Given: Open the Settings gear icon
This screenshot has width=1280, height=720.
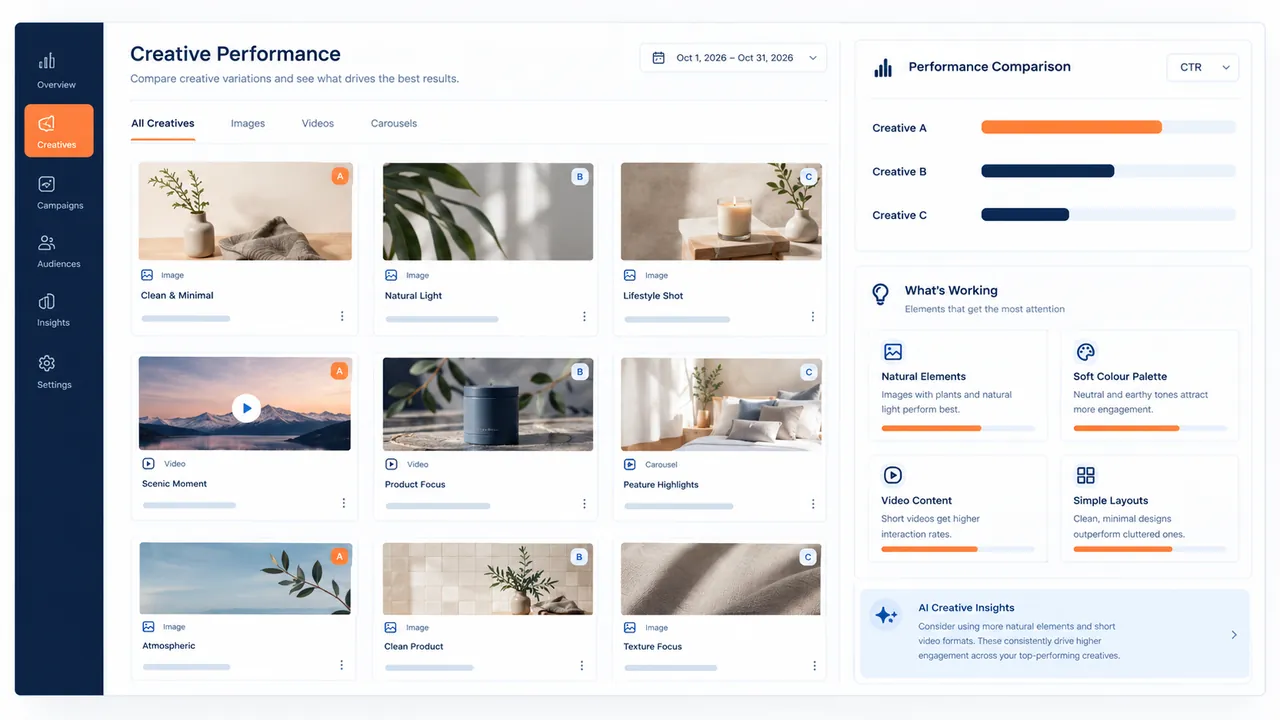Looking at the screenshot, I should [47, 363].
